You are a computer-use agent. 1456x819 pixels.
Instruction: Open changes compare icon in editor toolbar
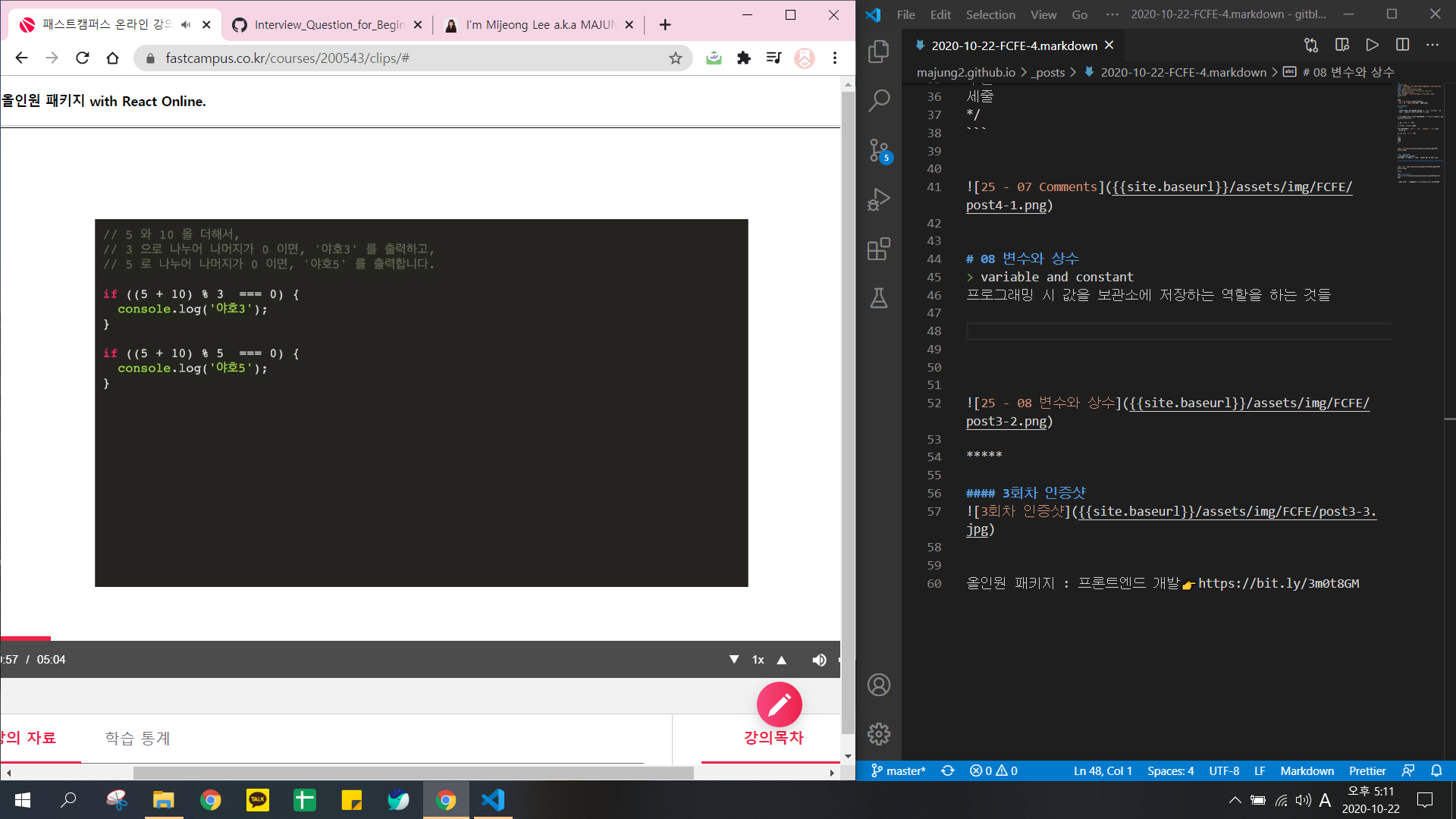1311,45
